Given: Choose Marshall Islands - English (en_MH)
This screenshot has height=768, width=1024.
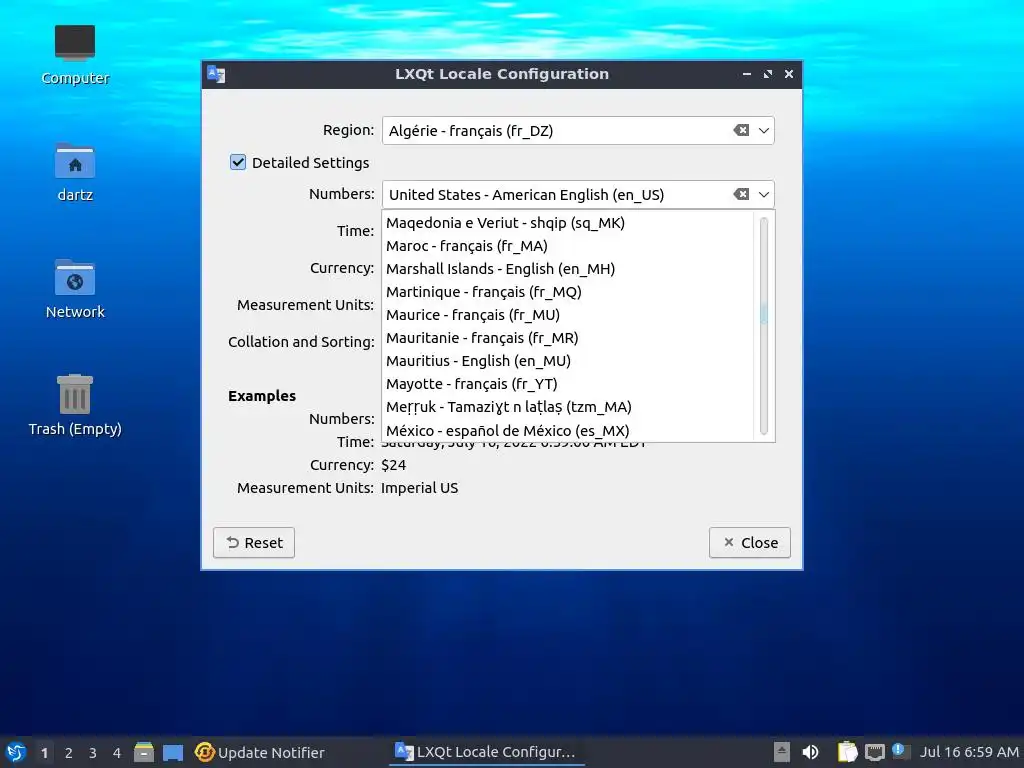Looking at the screenshot, I should click(569, 268).
